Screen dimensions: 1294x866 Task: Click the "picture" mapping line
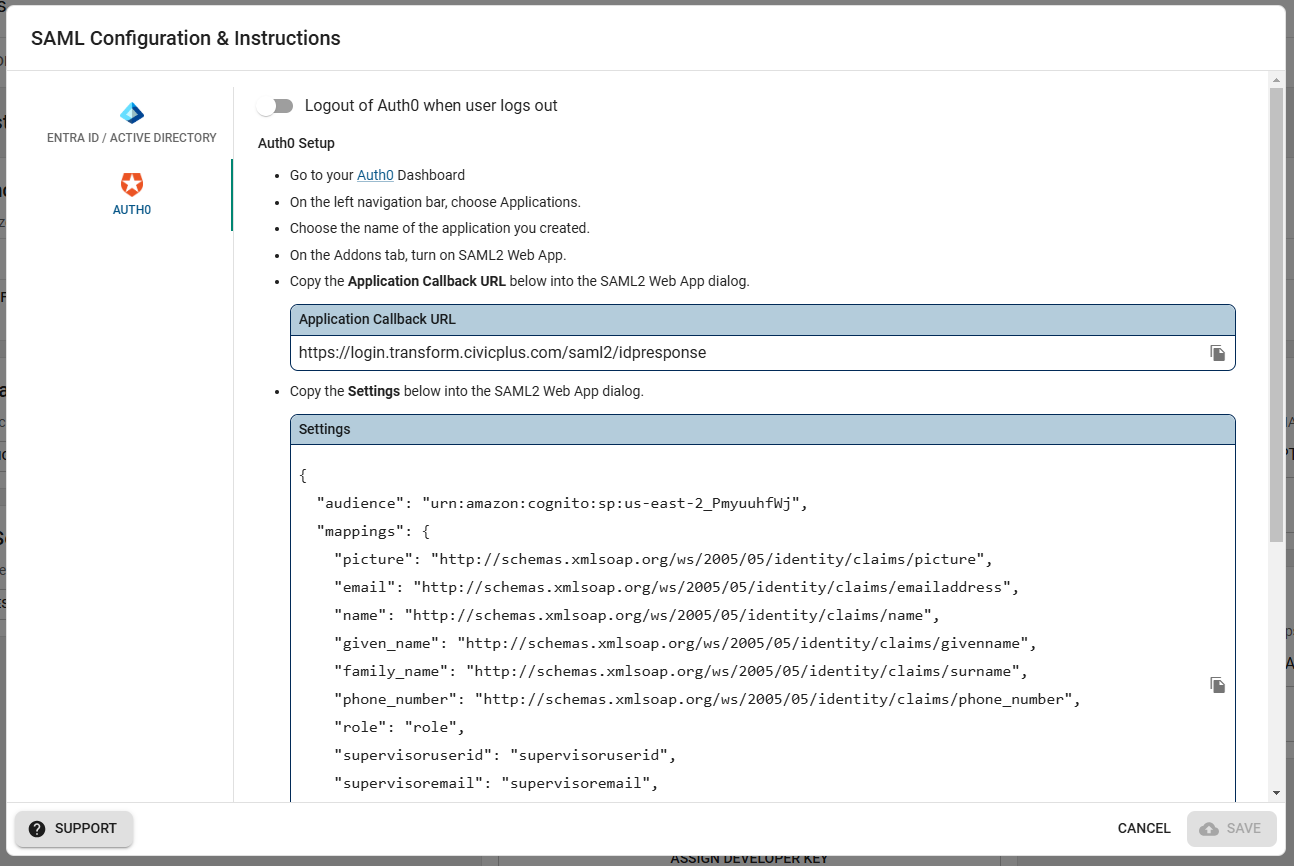tap(663, 559)
